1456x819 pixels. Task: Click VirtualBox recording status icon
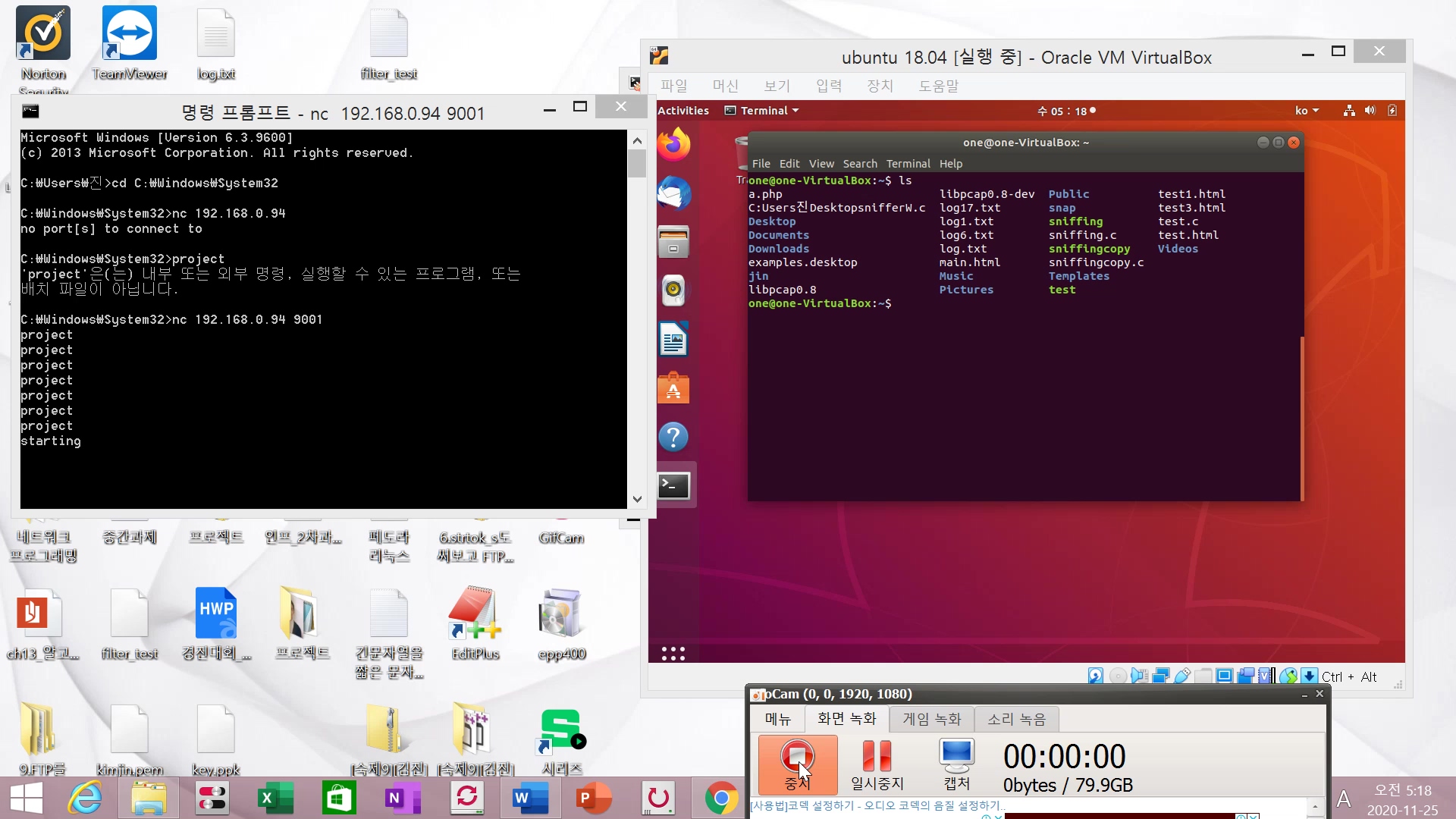1246,676
